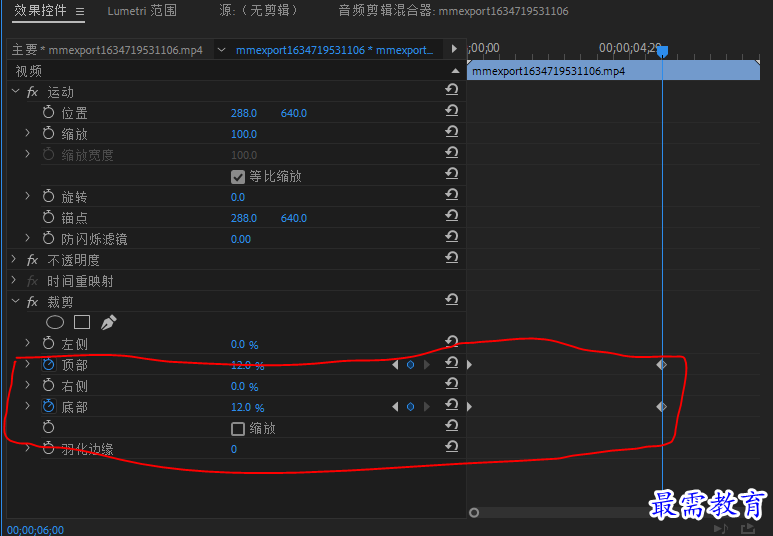Toggle the 裁剪 fx effect icon
This screenshot has height=536, width=773.
33,302
